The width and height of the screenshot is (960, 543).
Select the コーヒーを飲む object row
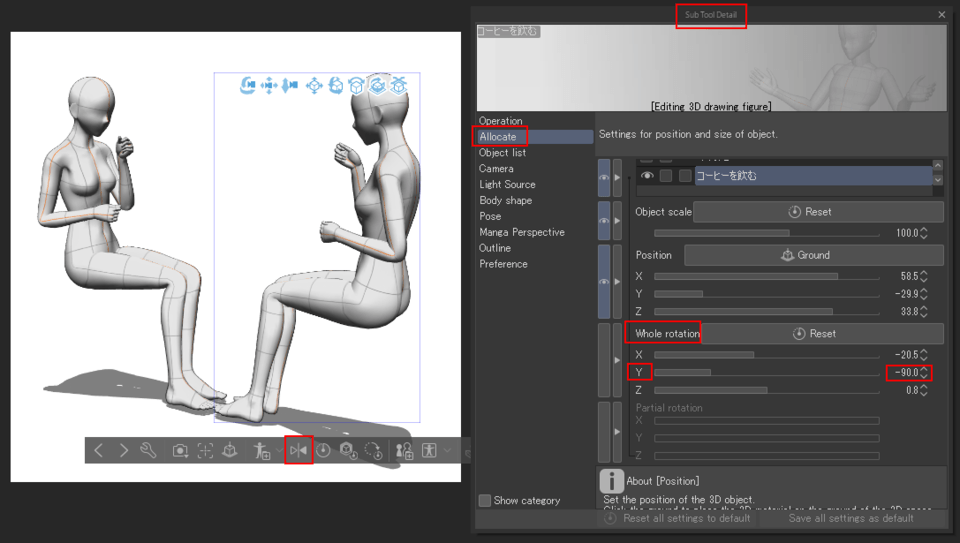(813, 176)
